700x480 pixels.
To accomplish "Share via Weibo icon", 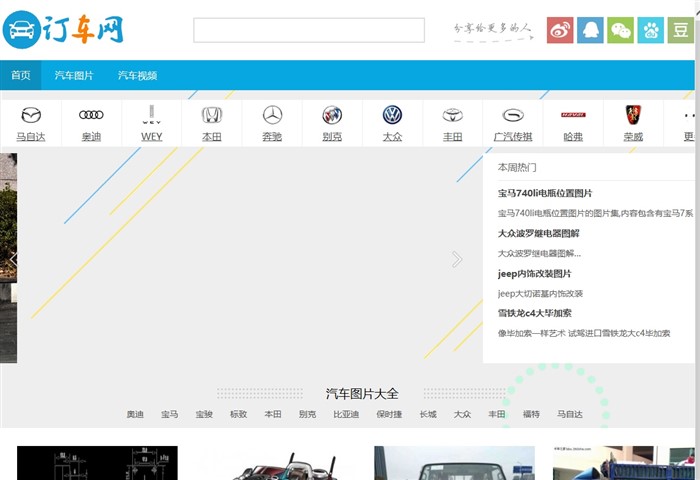I will pyautogui.click(x=560, y=30).
